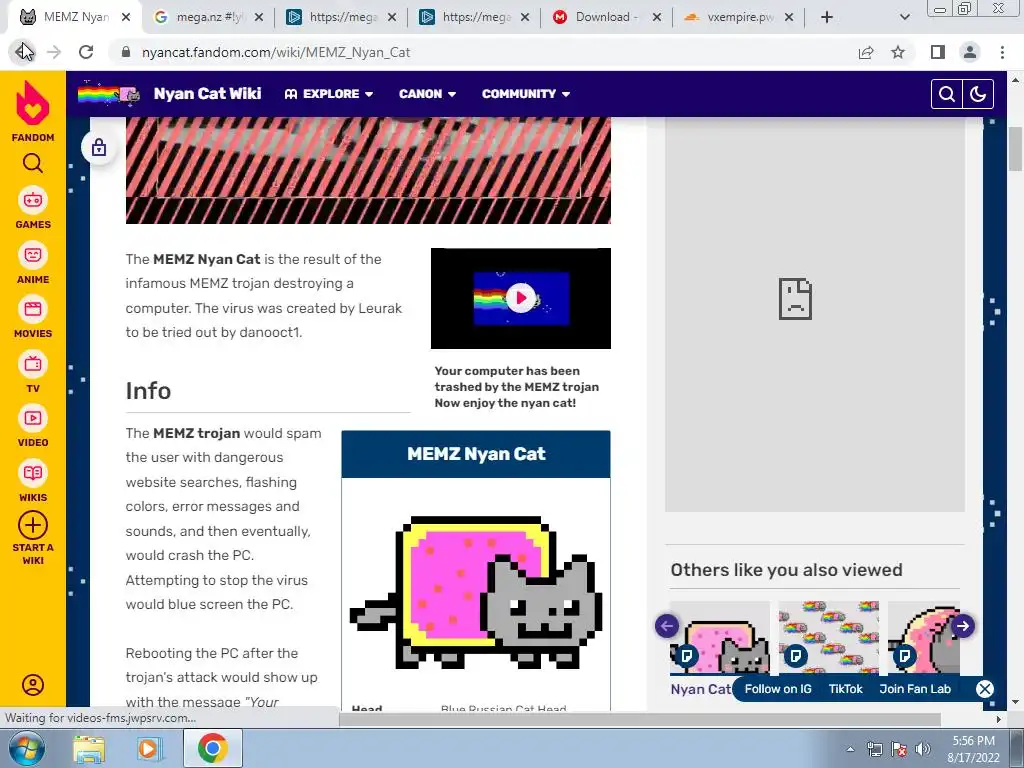Click the volume speaker tray icon
The width and height of the screenshot is (1024, 768).
pyautogui.click(x=923, y=749)
